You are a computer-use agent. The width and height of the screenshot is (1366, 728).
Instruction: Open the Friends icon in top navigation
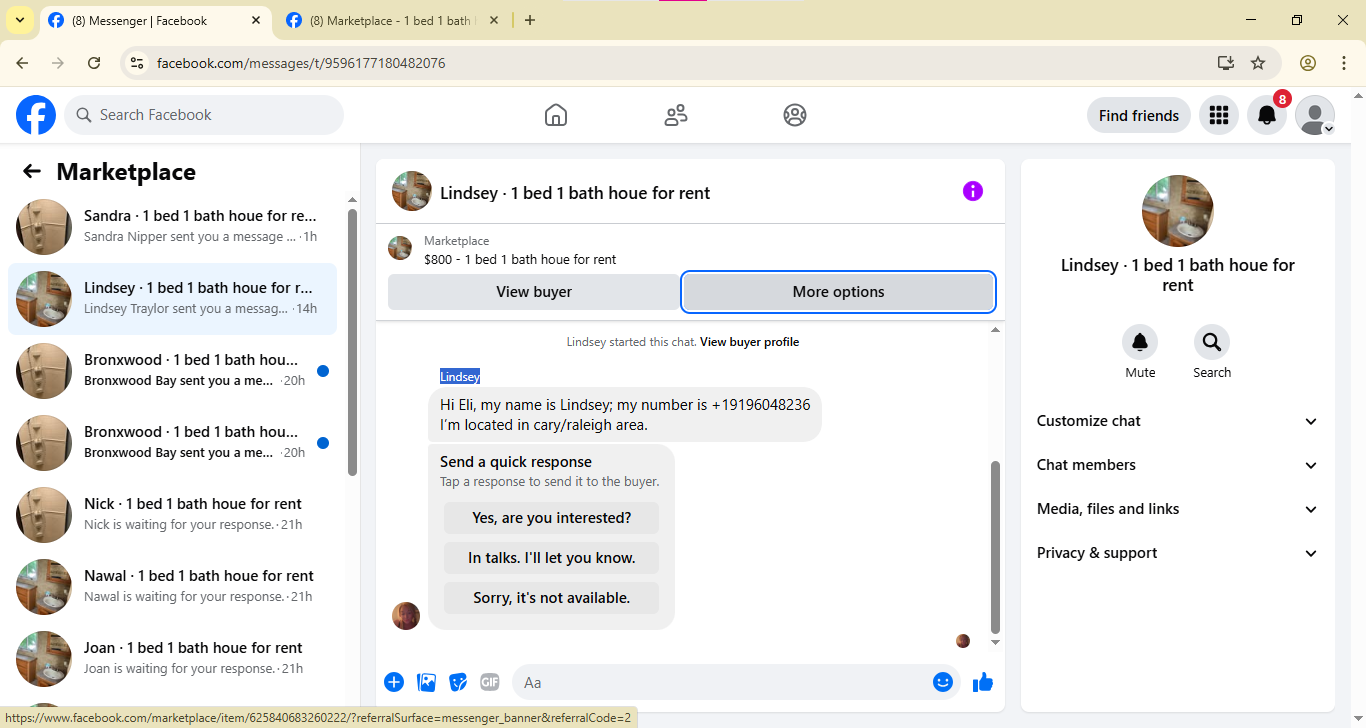point(676,115)
